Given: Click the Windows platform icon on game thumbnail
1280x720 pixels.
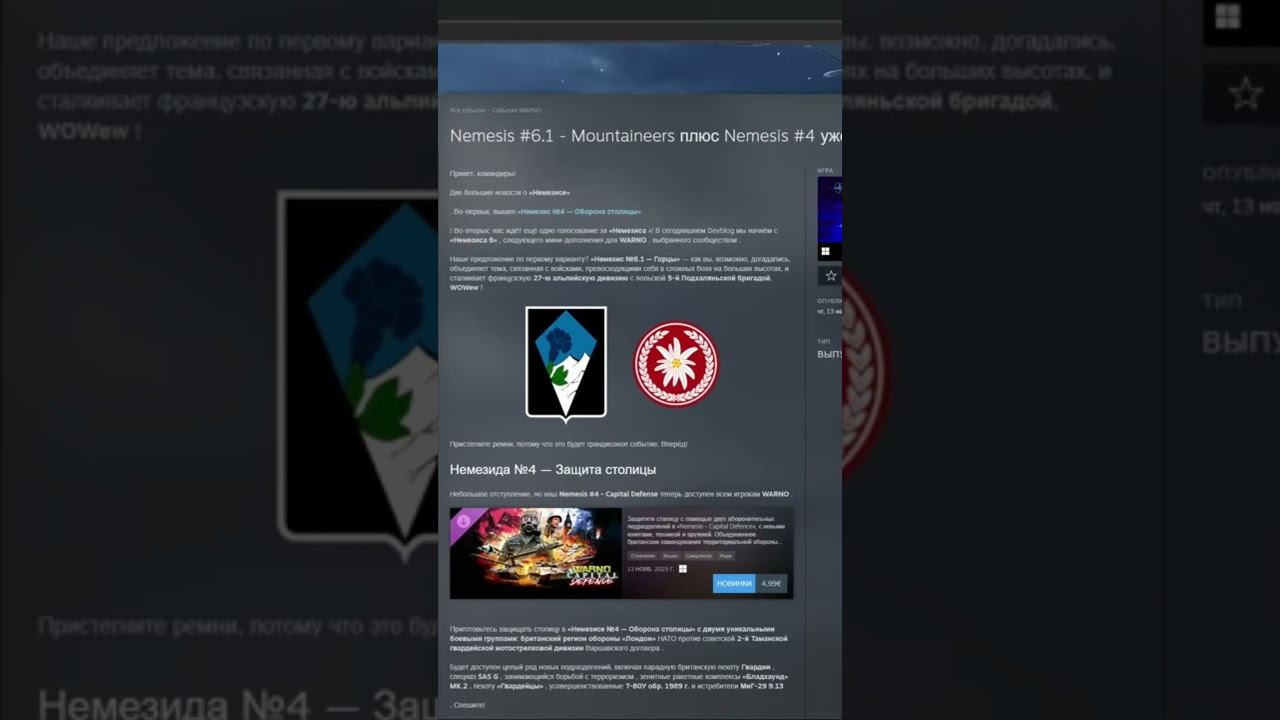Looking at the screenshot, I should 826,251.
